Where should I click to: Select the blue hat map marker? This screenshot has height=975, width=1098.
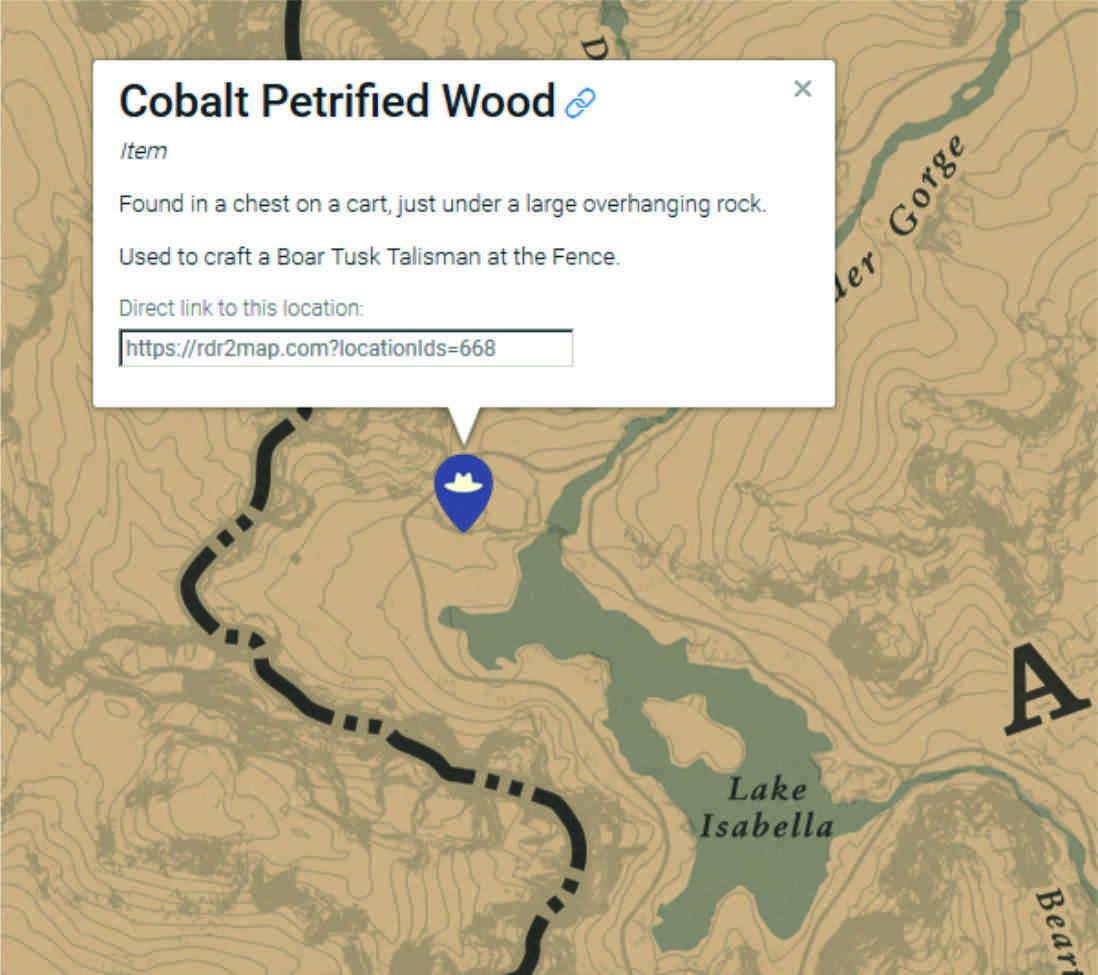[463, 487]
